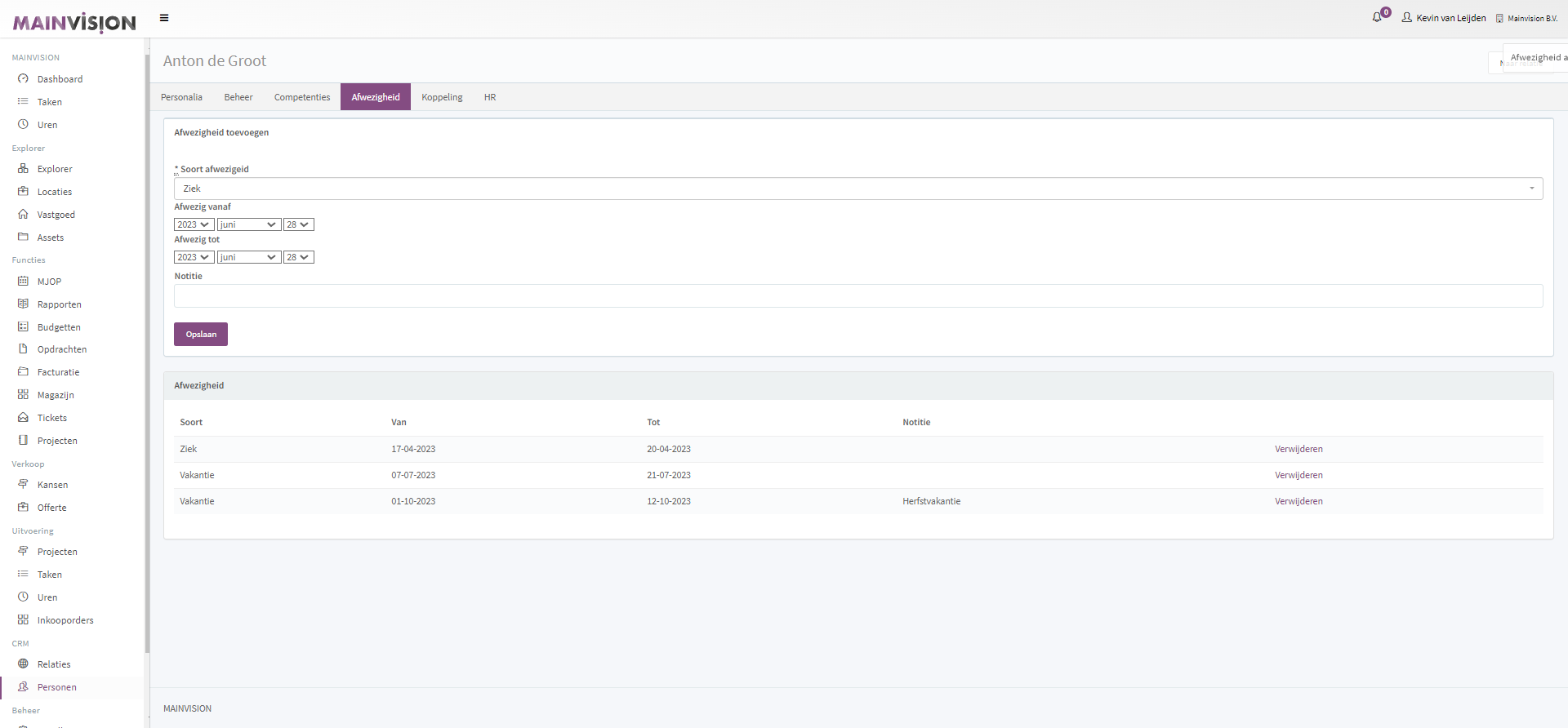Click the Mainvision logo

tap(74, 22)
